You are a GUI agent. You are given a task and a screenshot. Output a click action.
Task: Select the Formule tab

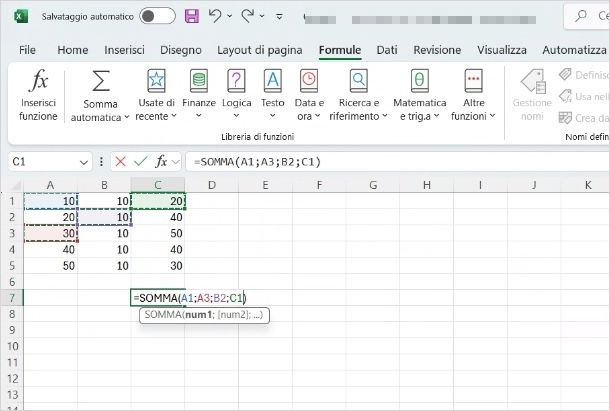340,50
